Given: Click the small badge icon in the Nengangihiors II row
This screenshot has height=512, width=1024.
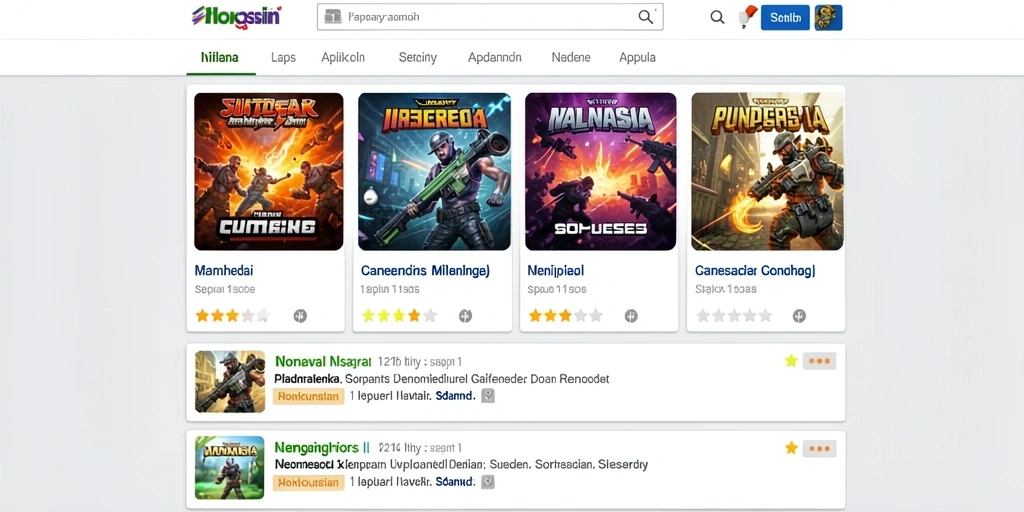Looking at the screenshot, I should [x=488, y=483].
